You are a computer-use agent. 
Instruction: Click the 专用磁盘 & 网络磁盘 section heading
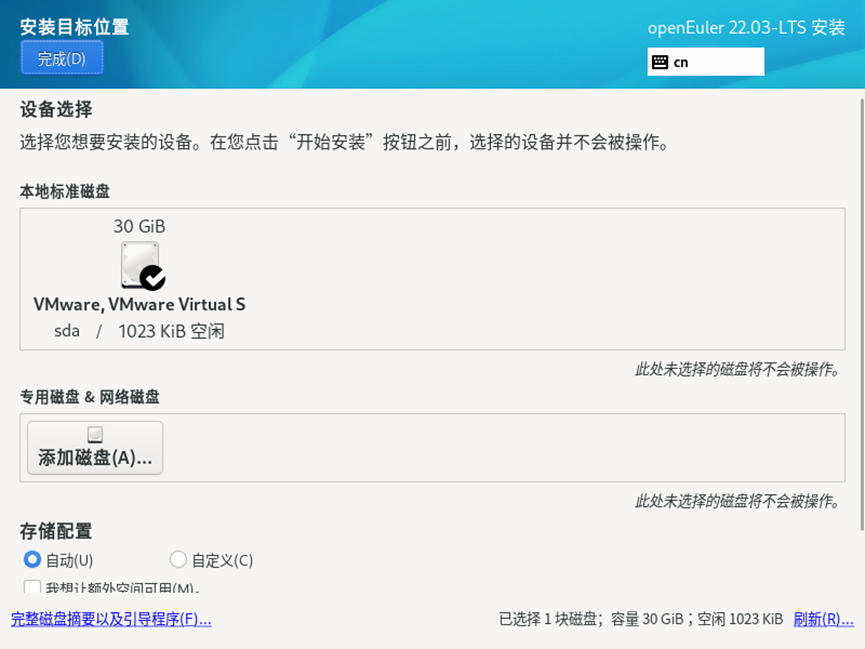click(89, 397)
